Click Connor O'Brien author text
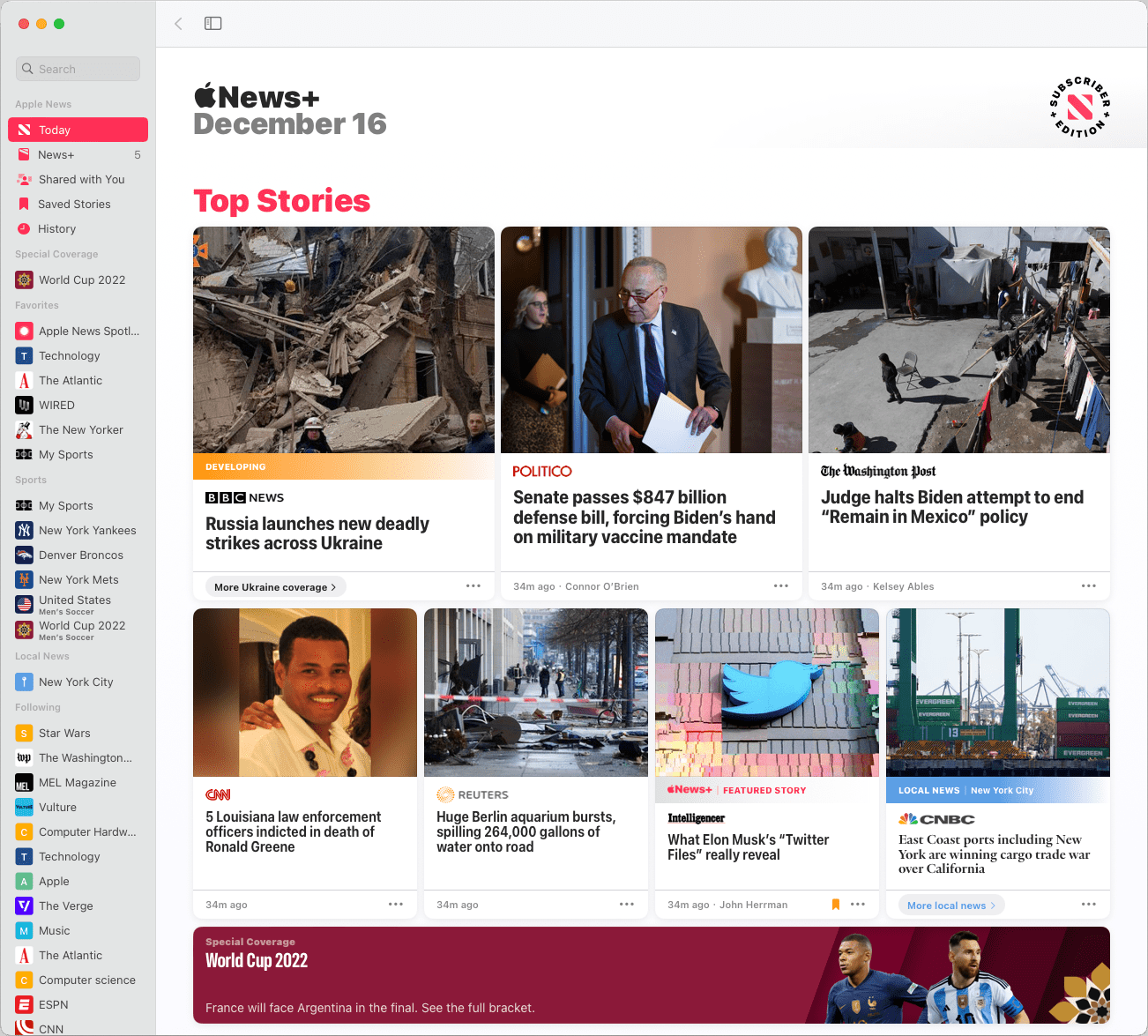 click(x=602, y=586)
